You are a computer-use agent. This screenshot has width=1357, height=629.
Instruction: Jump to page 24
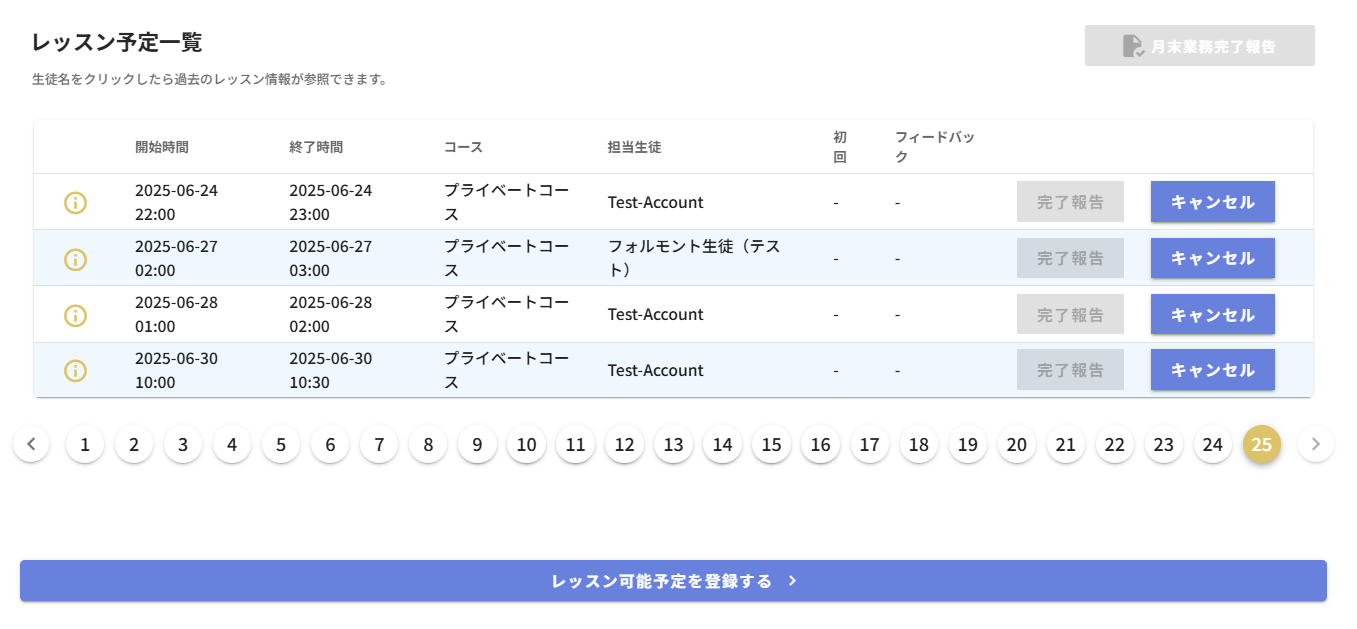click(x=1212, y=444)
